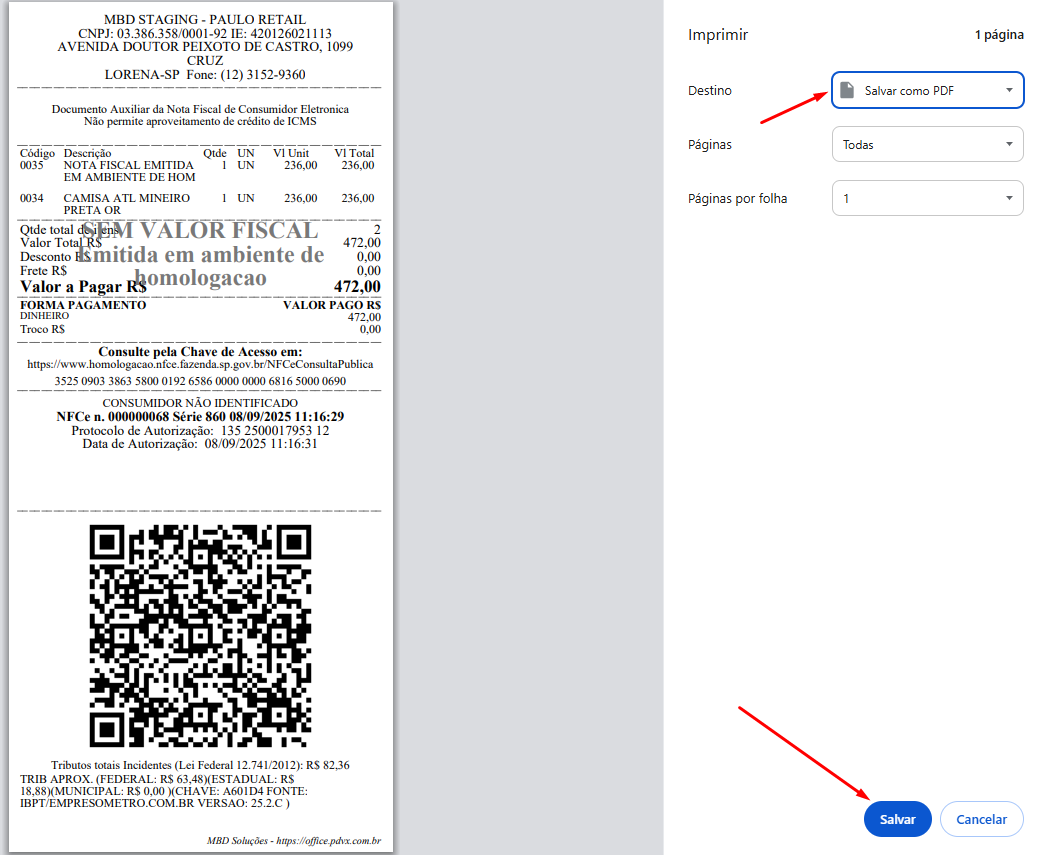
Task: Click the Páginas por folha label
Action: 737,198
